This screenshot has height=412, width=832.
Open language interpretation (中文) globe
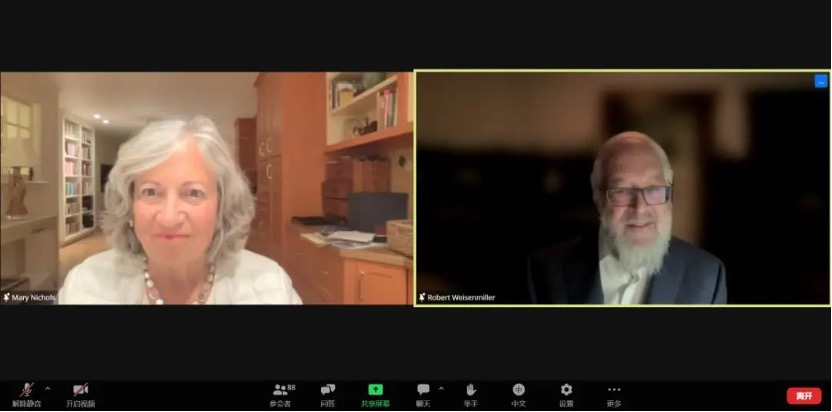[519, 391]
